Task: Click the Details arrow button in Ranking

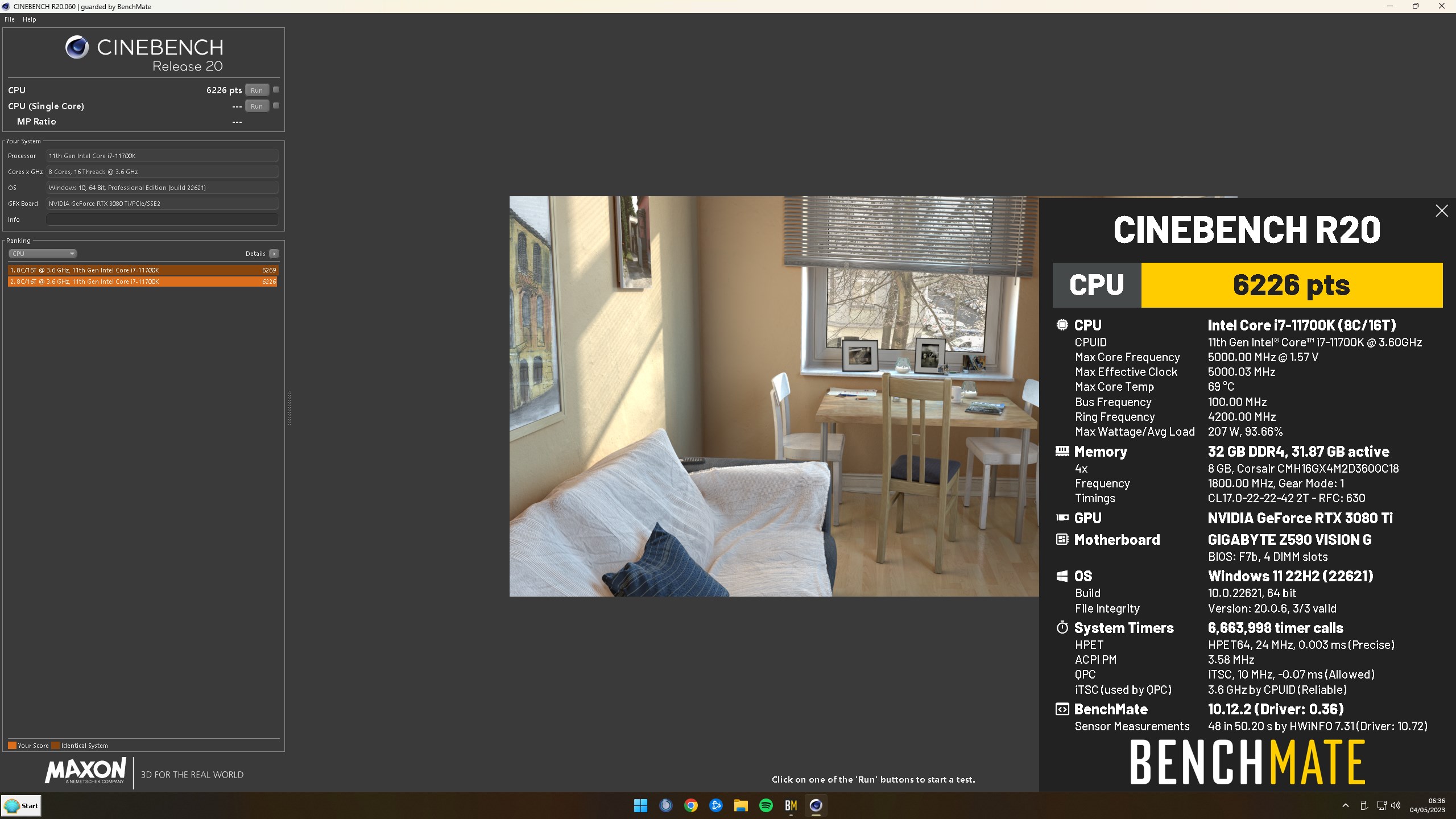Action: (274, 254)
